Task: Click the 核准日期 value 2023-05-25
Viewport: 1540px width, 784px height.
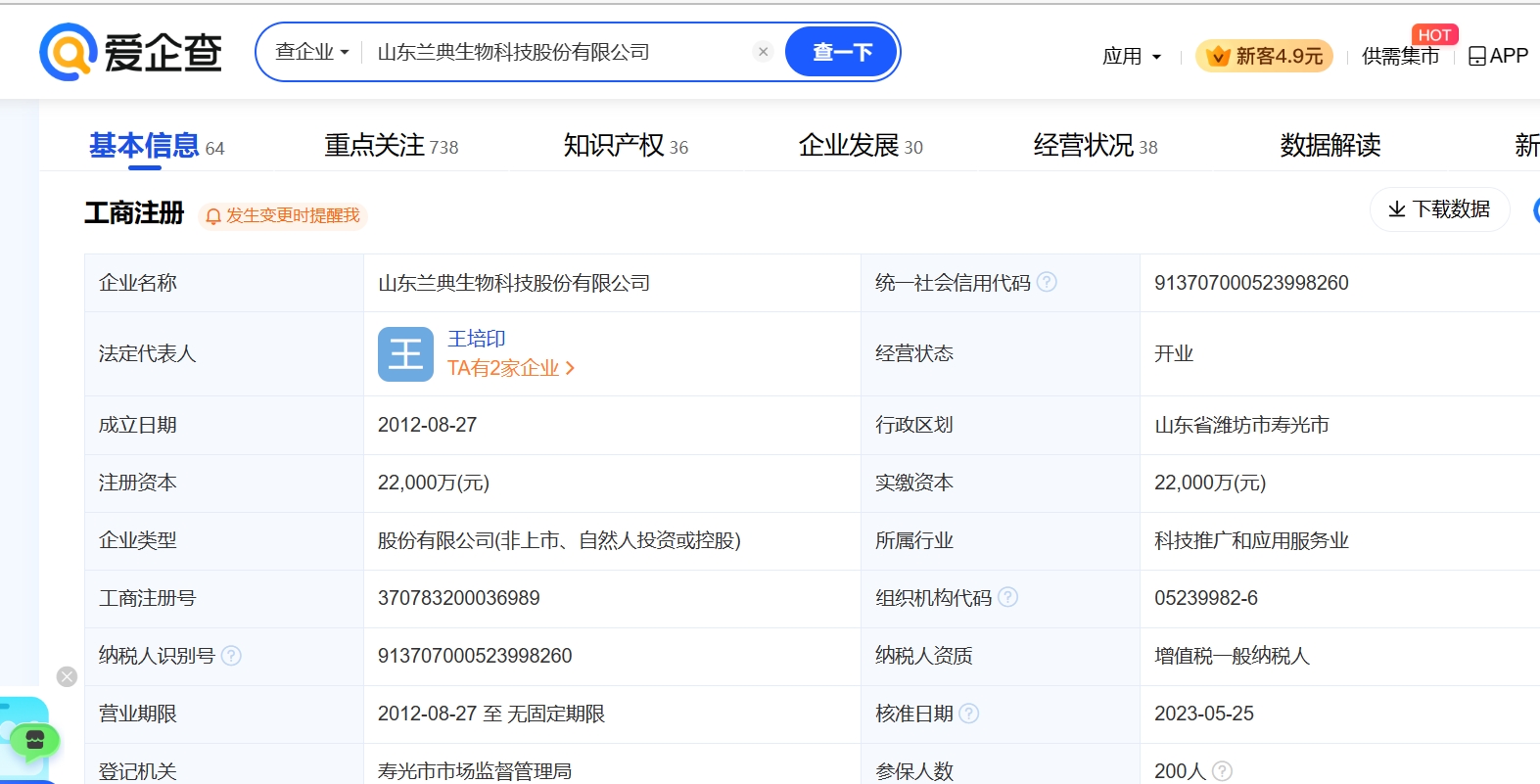Action: [1204, 714]
